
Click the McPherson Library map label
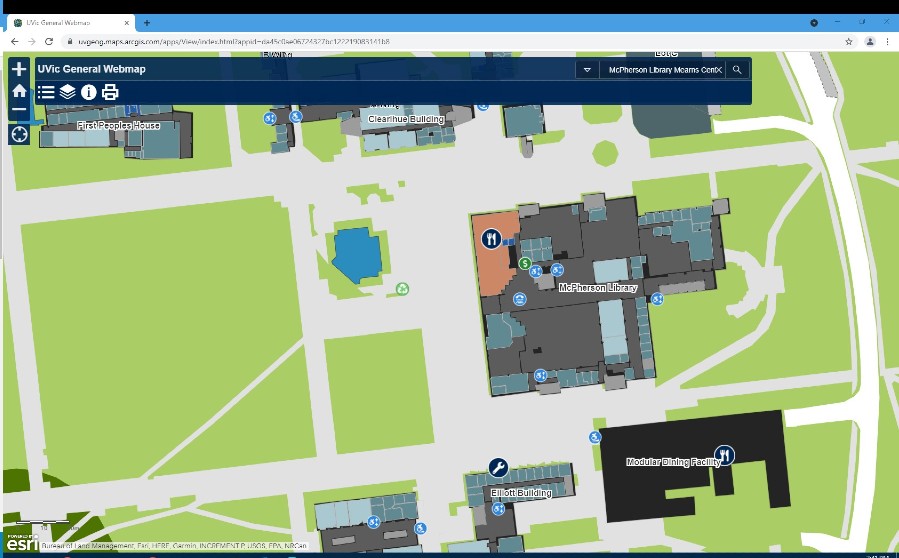(598, 287)
